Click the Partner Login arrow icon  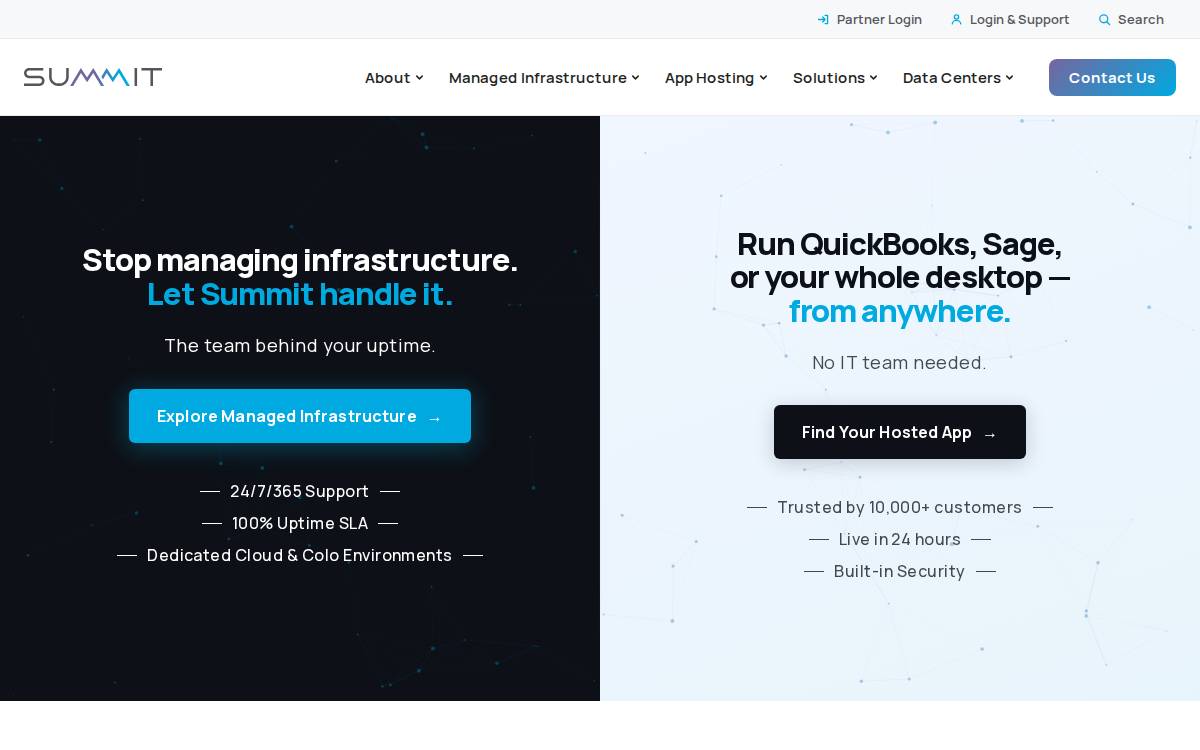pyautogui.click(x=823, y=19)
